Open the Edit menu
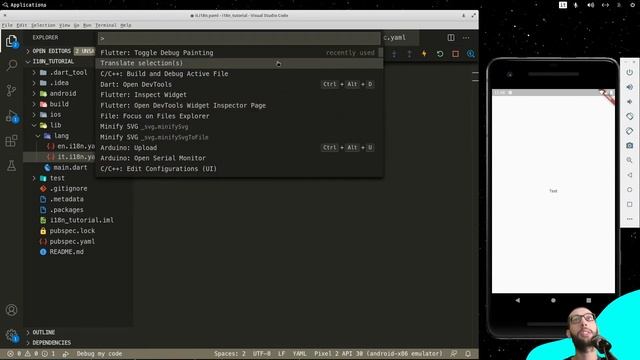Screen dimensions: 640x360 point(22,25)
